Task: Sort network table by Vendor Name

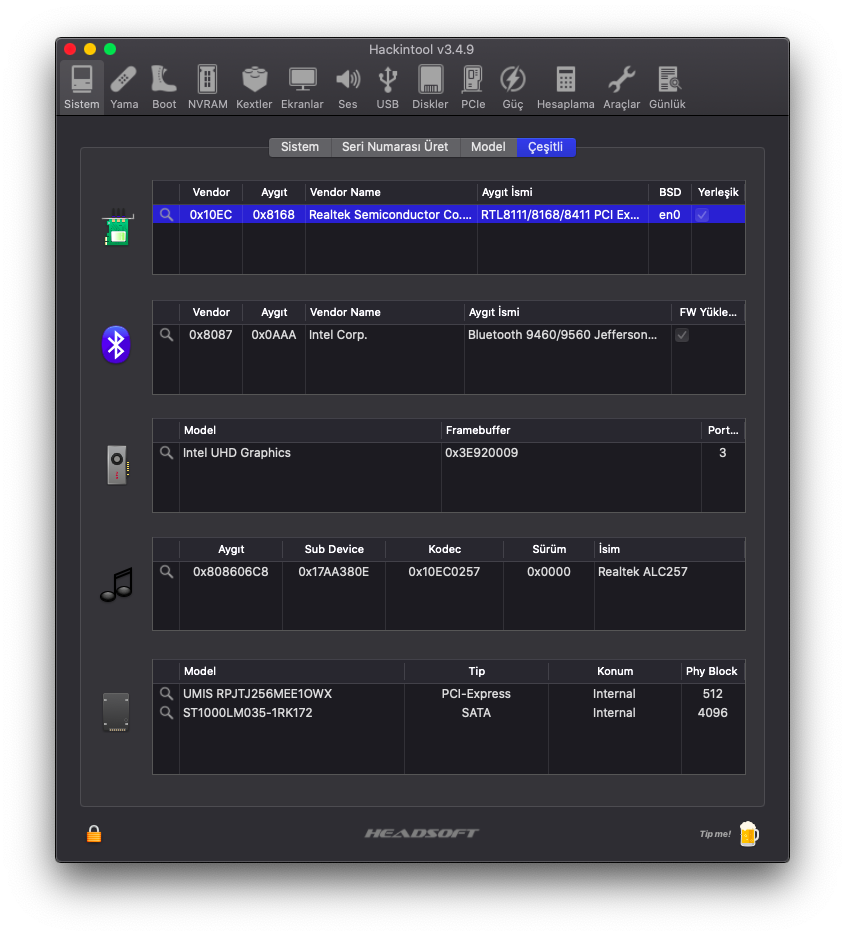Action: [x=391, y=192]
